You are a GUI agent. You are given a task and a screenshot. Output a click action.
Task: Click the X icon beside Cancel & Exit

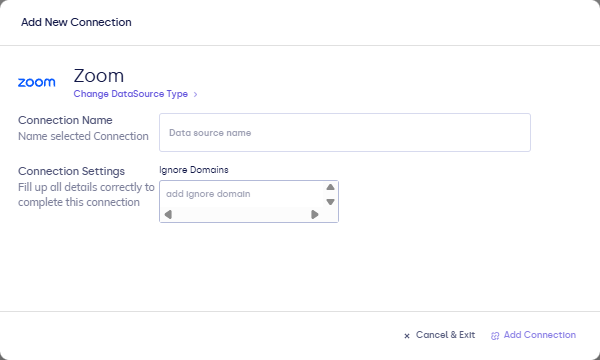pyautogui.click(x=407, y=336)
